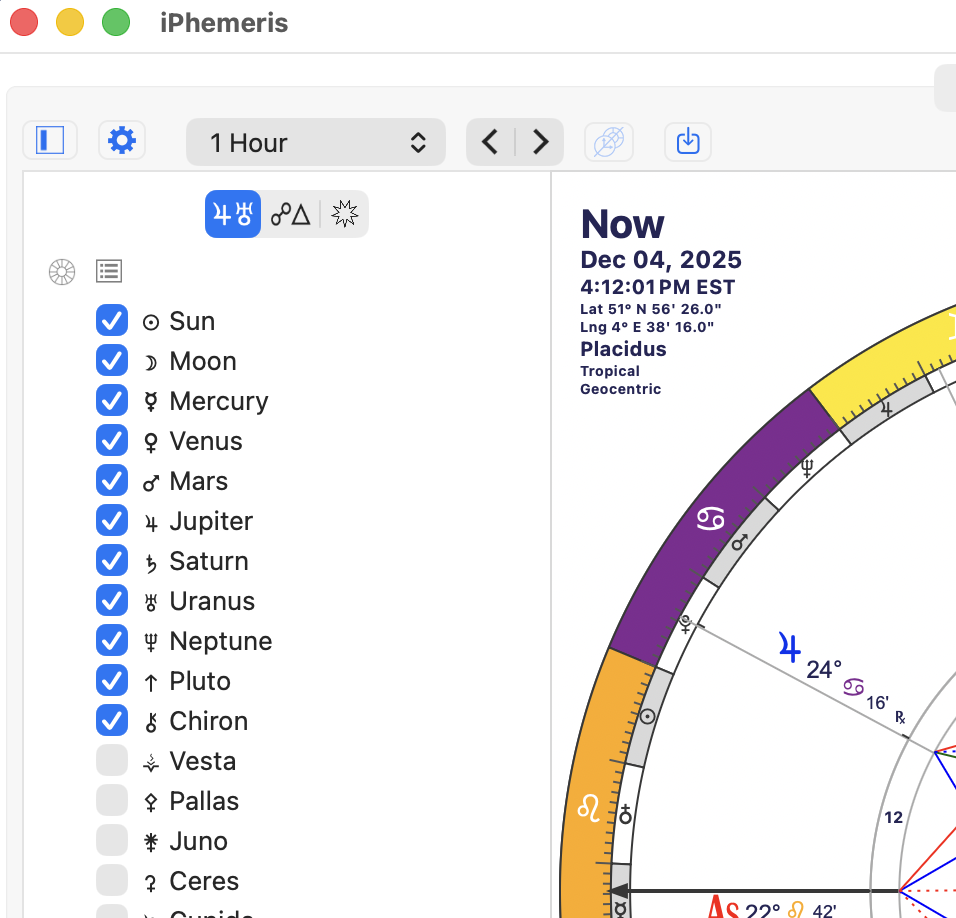Step back one time interval
Image resolution: width=956 pixels, height=918 pixels.
pos(490,142)
